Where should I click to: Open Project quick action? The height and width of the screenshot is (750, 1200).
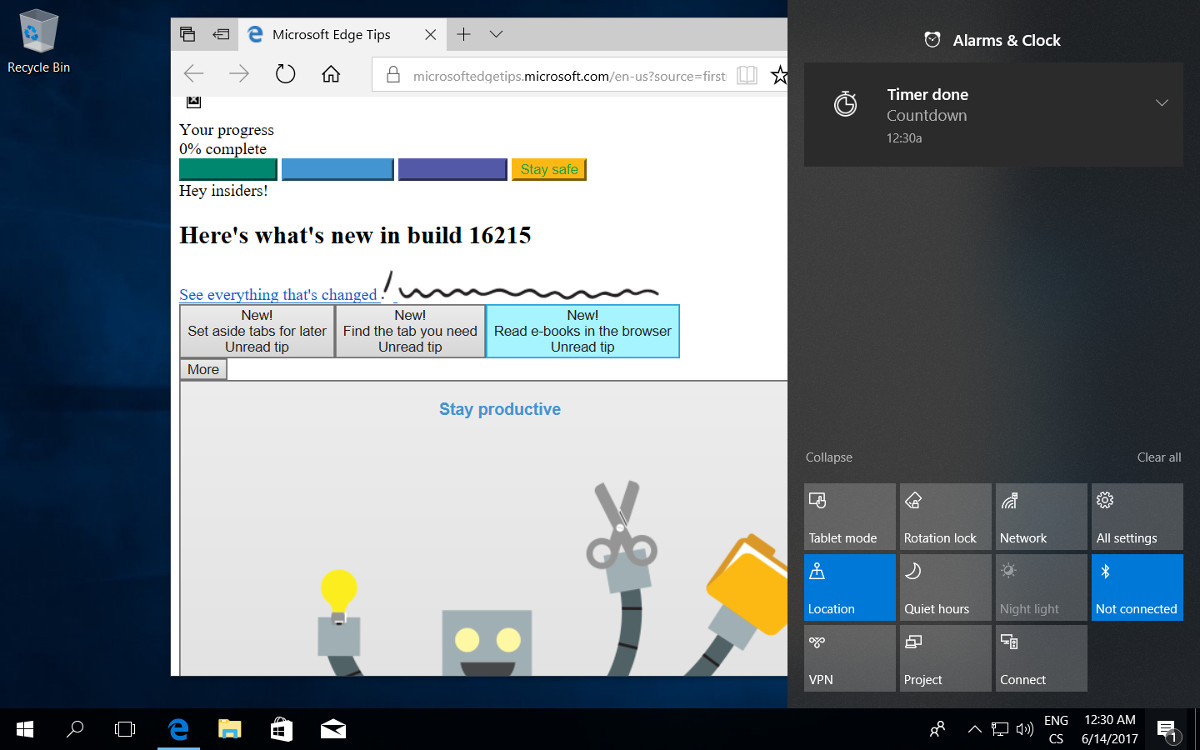click(945, 658)
